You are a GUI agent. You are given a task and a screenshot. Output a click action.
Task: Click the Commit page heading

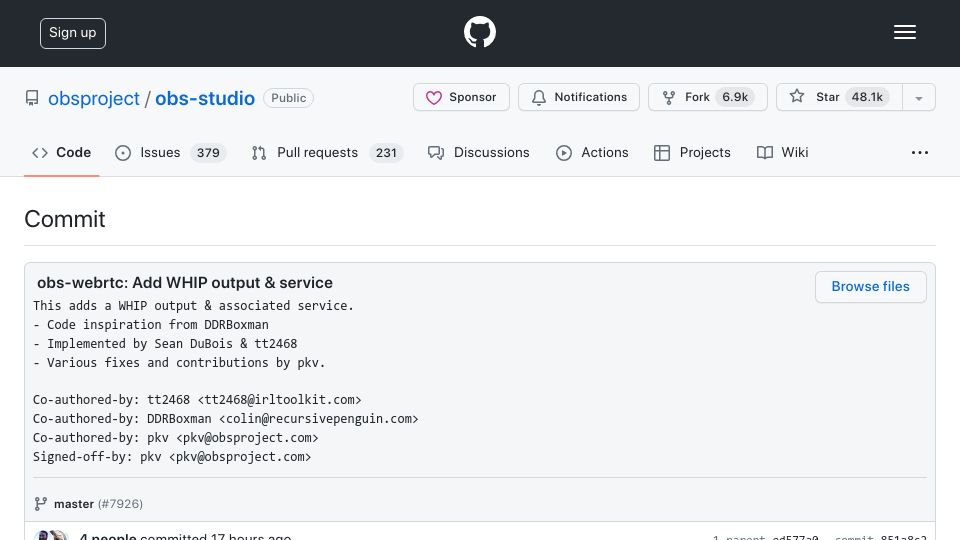65,219
